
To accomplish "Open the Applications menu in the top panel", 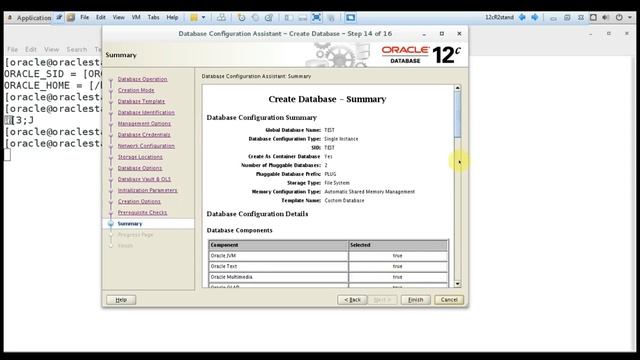I will 30,18.
